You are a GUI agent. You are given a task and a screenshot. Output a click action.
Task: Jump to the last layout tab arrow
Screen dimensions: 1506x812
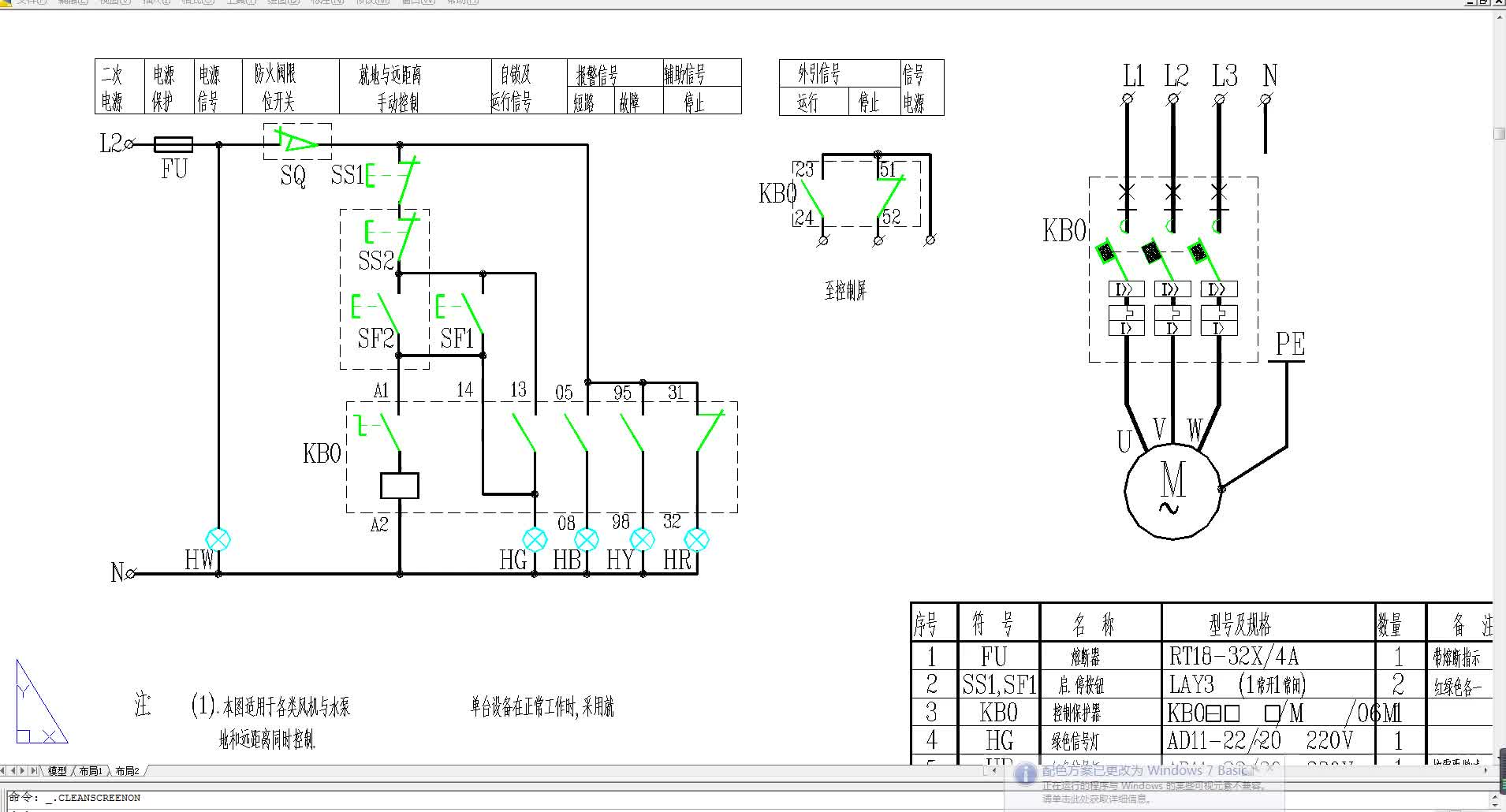click(x=33, y=771)
